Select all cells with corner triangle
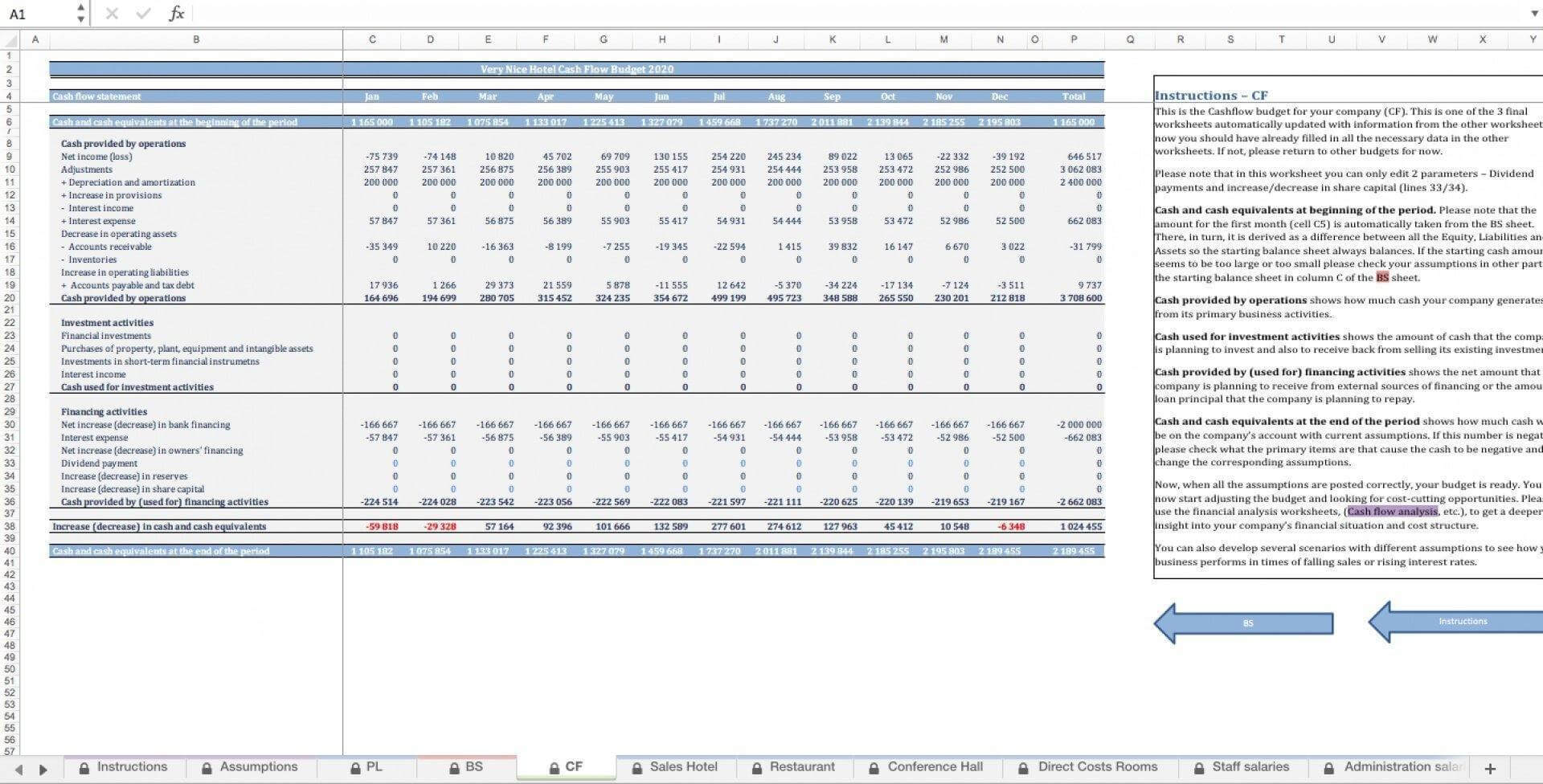 10,39
